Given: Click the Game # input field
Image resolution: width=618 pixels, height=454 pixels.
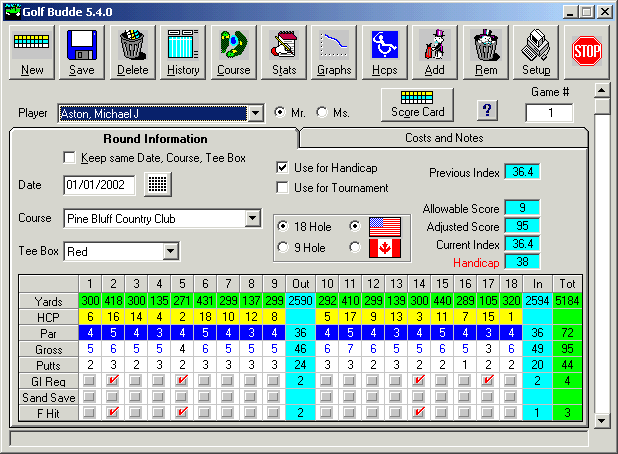Looking at the screenshot, I should click(x=549, y=113).
